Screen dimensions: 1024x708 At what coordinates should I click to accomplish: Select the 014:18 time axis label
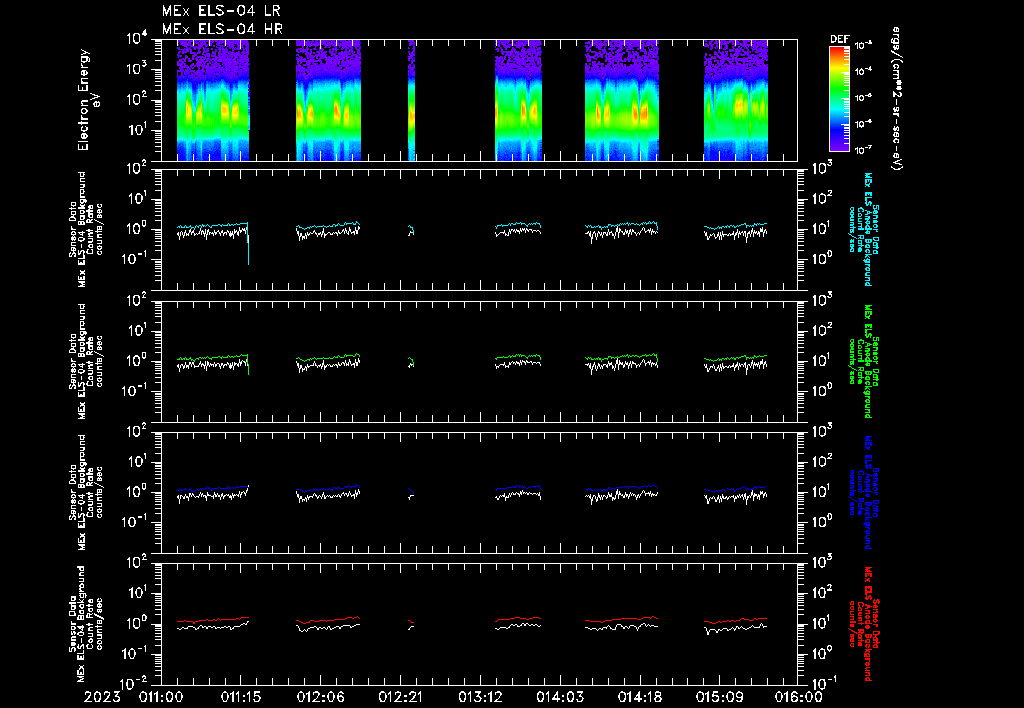[x=639, y=697]
